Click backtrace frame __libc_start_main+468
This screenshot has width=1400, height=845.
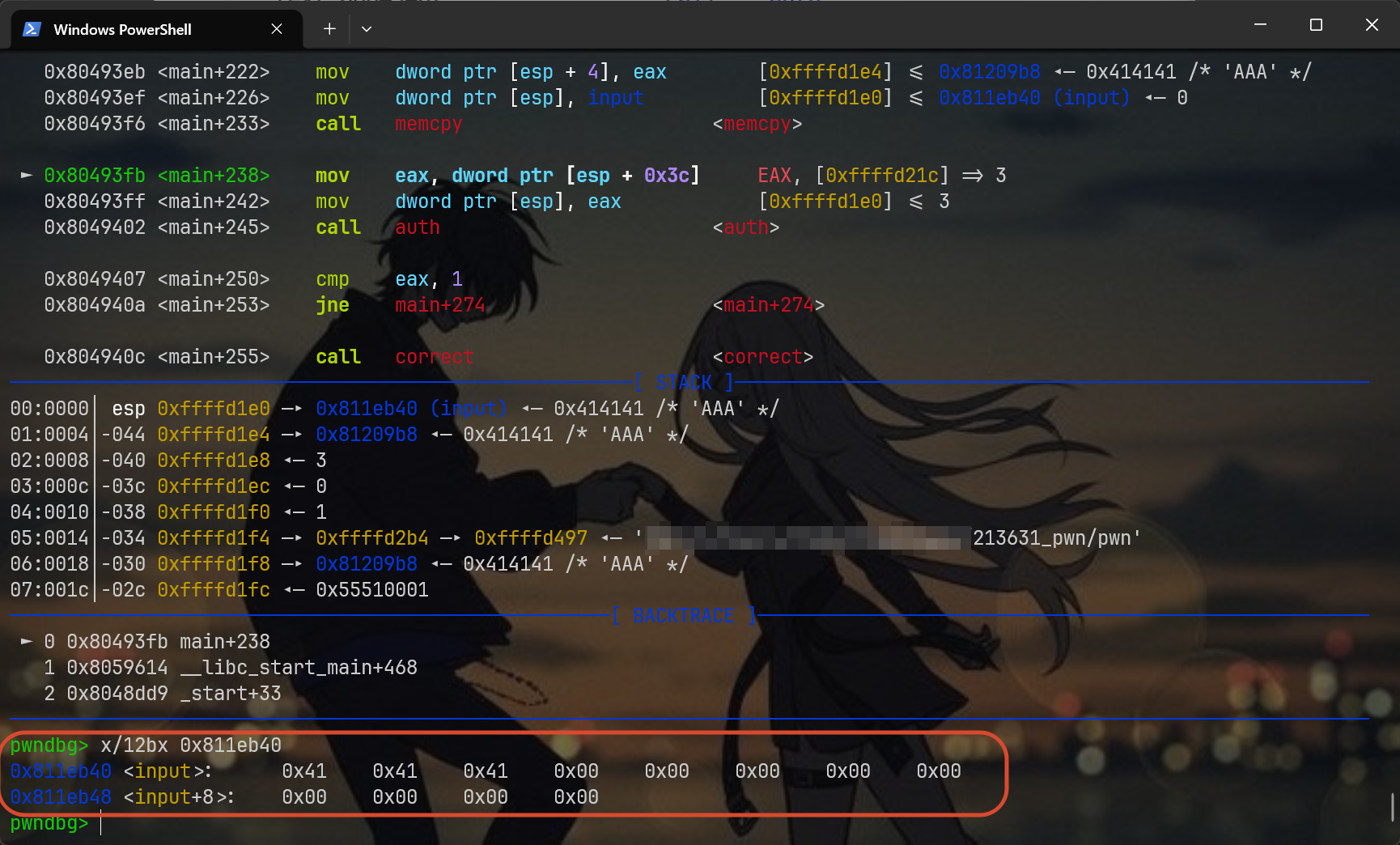point(231,668)
